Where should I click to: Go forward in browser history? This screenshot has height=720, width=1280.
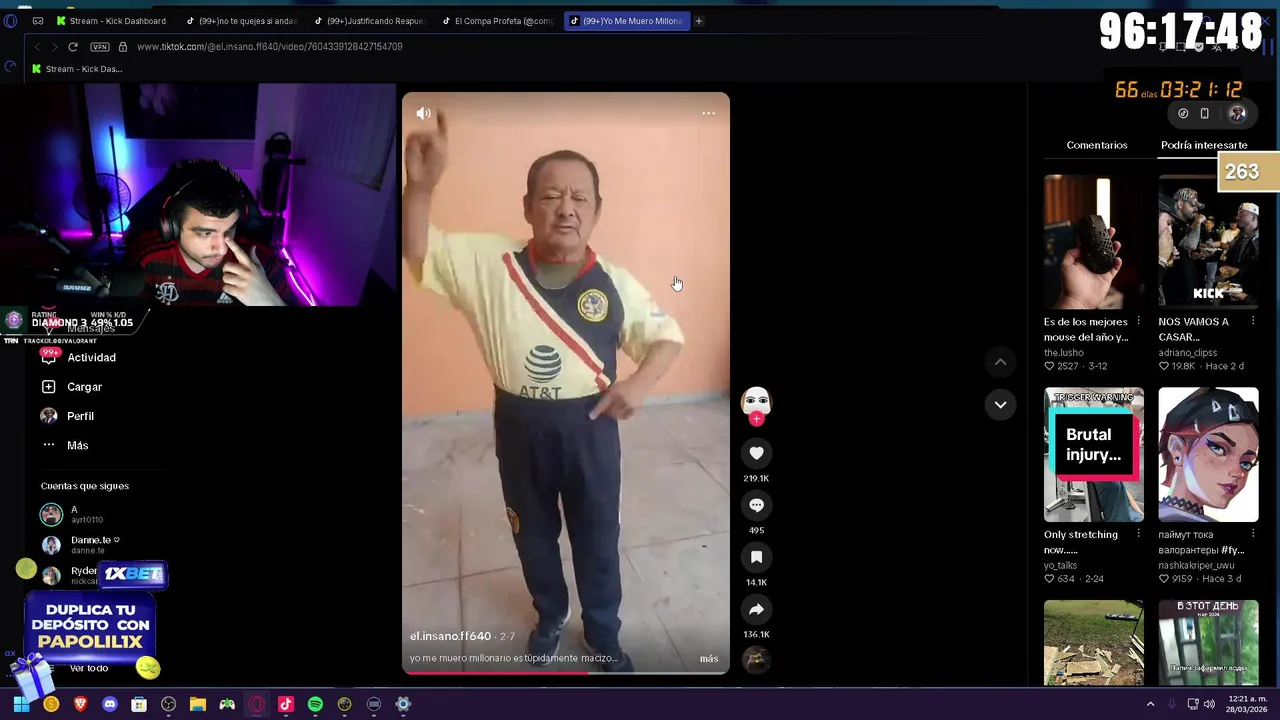pos(54,47)
